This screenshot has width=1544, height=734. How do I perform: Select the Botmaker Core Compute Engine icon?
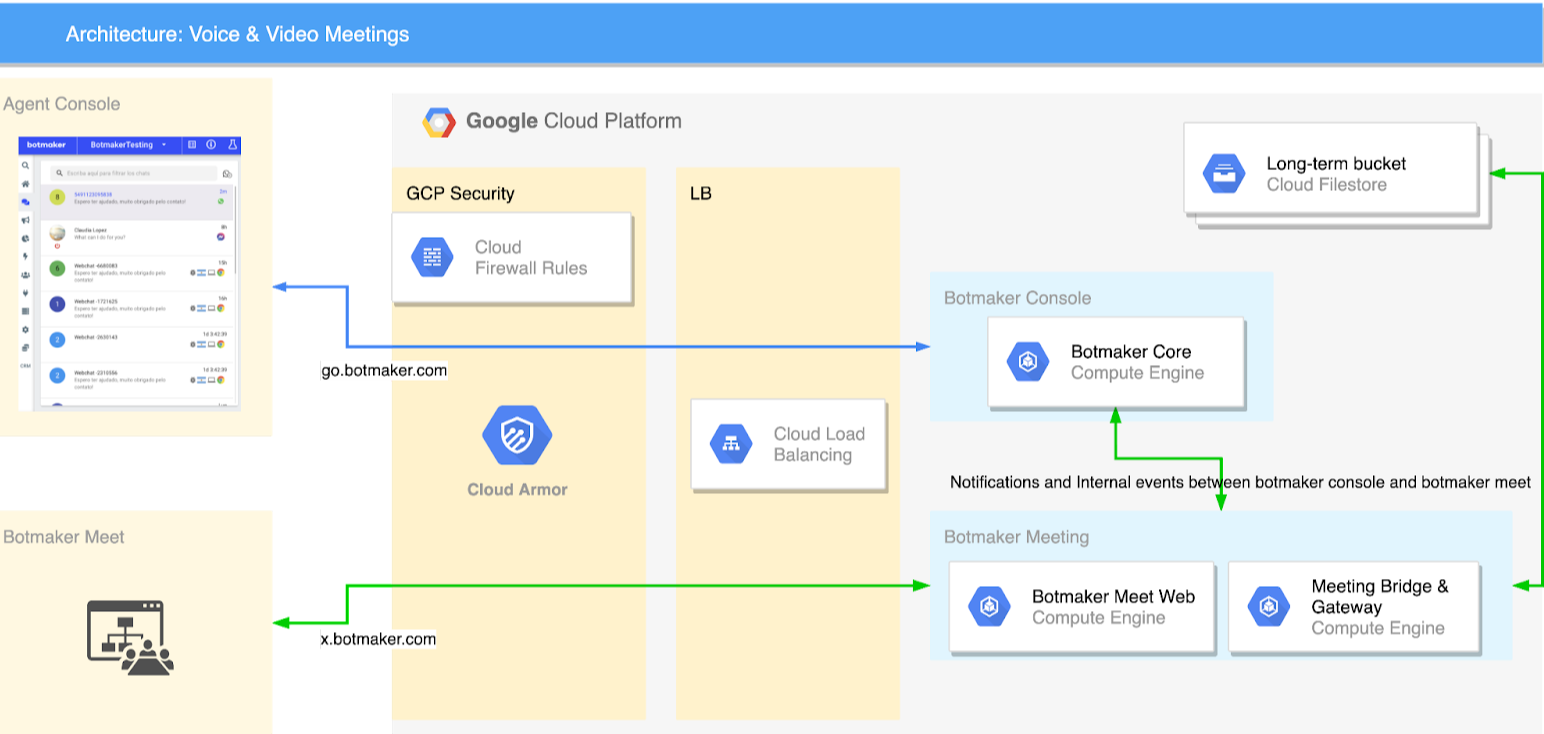[x=1028, y=362]
